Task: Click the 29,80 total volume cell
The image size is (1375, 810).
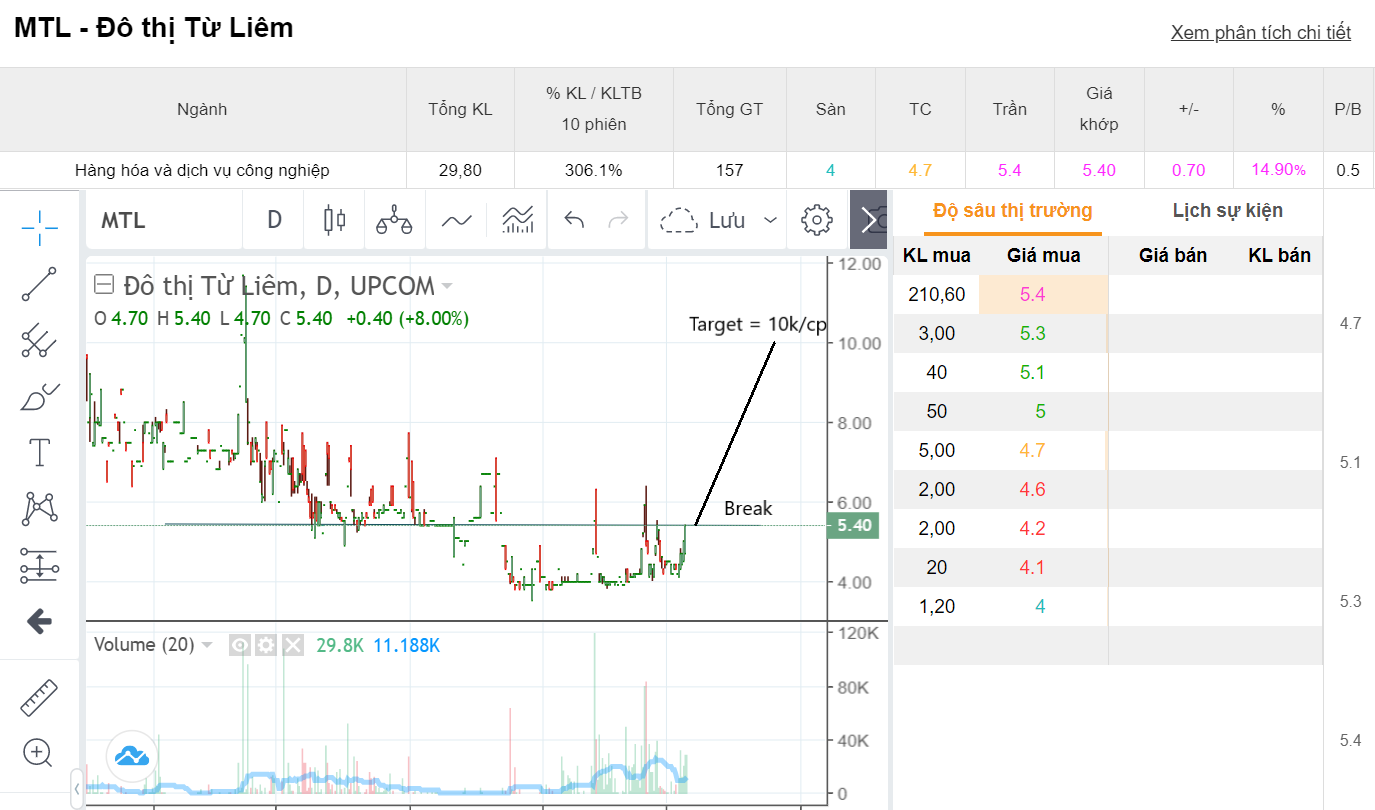Action: tap(460, 170)
